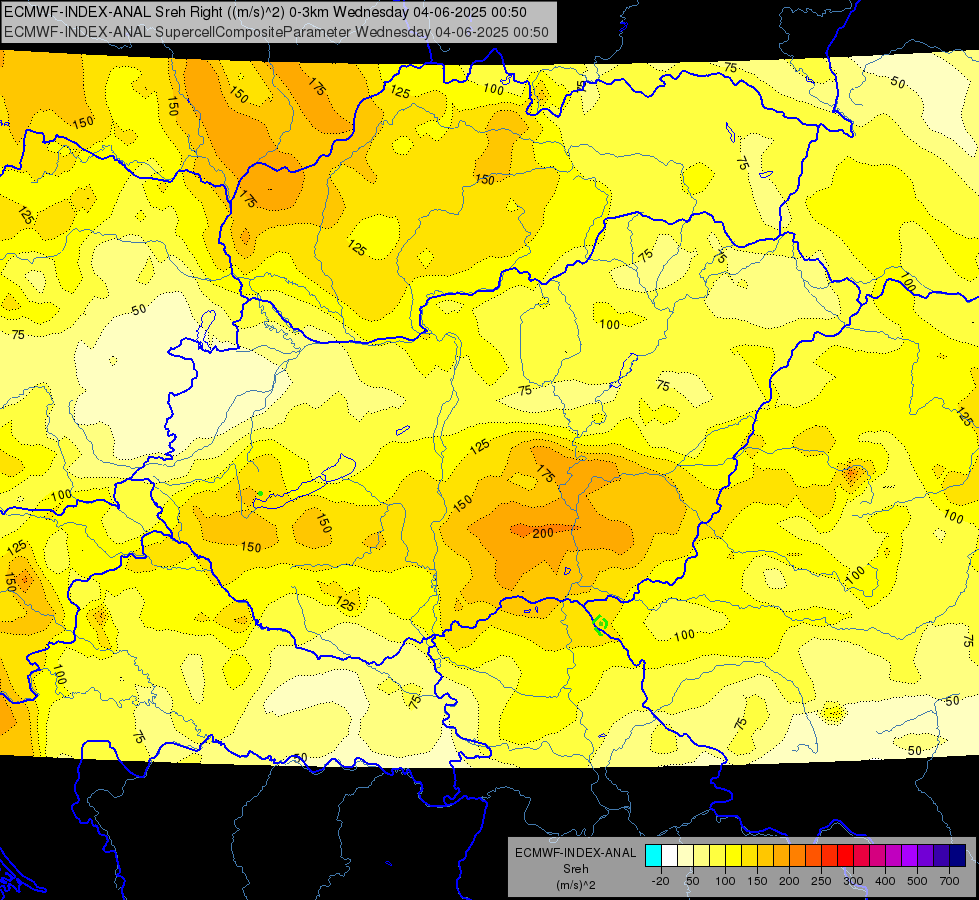Click the green ring marker on the border
This screenshot has width=979, height=900.
[601, 624]
